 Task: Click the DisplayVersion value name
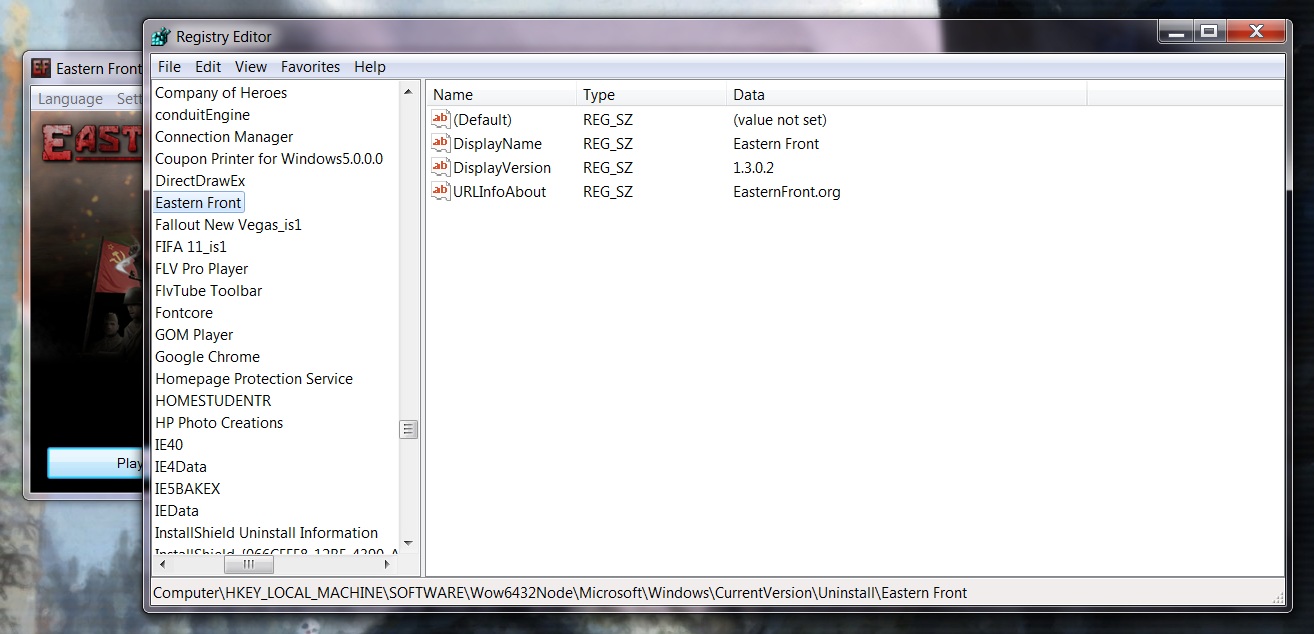coord(502,168)
